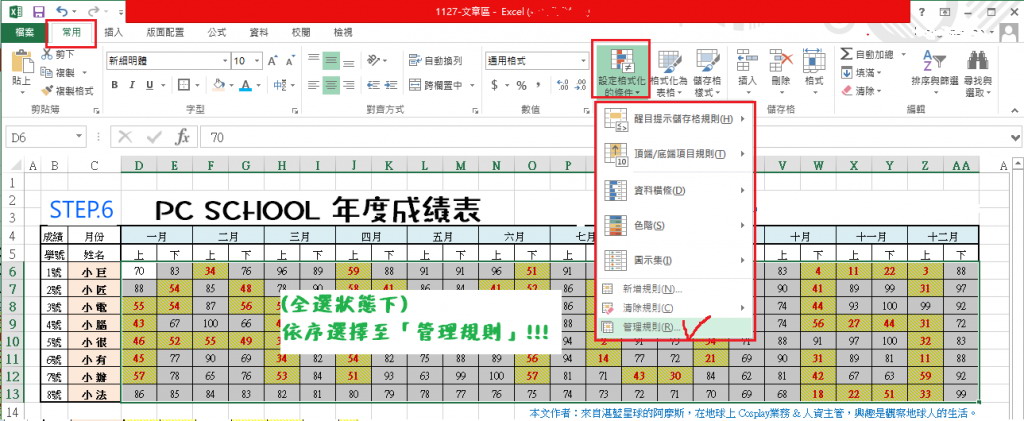Open the 檔案 File tab
The height and width of the screenshot is (421, 1024).
tap(25, 32)
